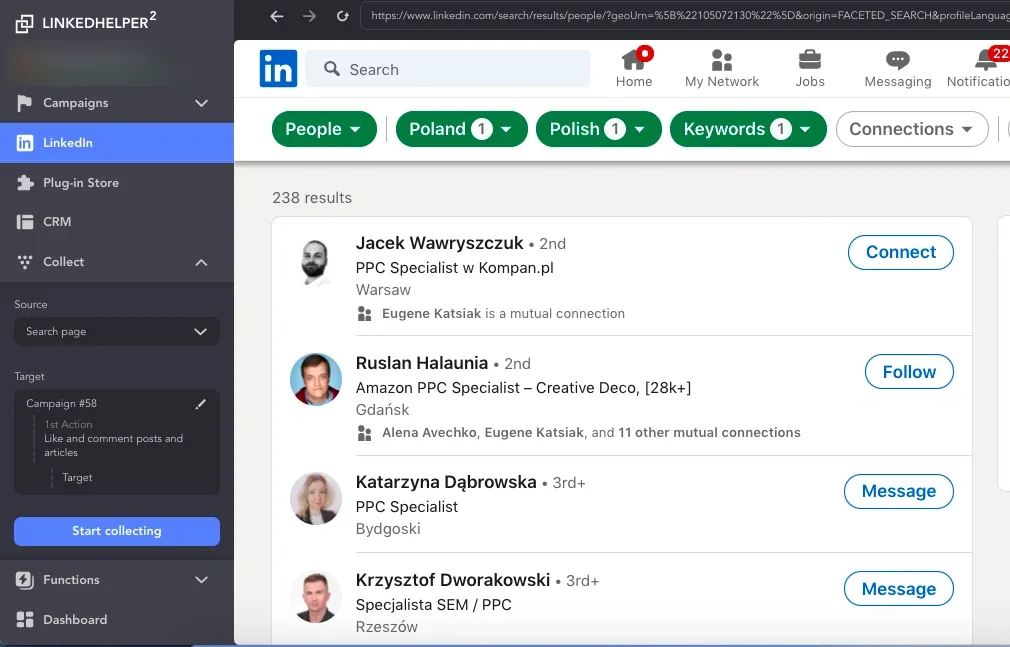Collapse the Collect section chevron
The image size is (1010, 647).
point(202,262)
